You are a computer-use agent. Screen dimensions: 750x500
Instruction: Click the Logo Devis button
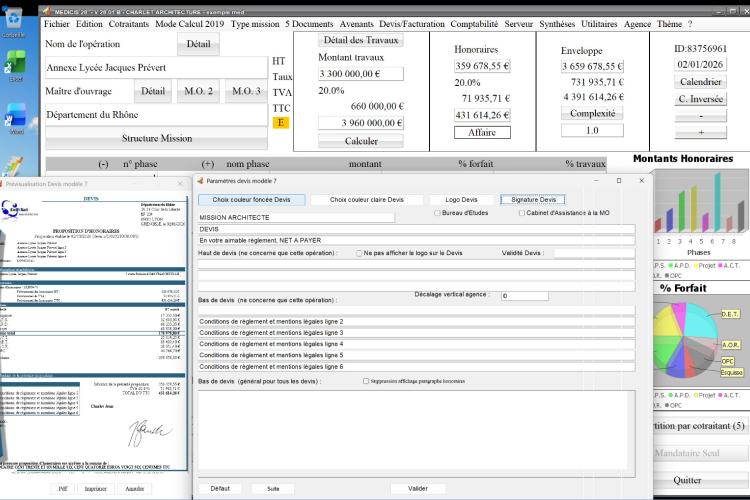[x=461, y=200]
